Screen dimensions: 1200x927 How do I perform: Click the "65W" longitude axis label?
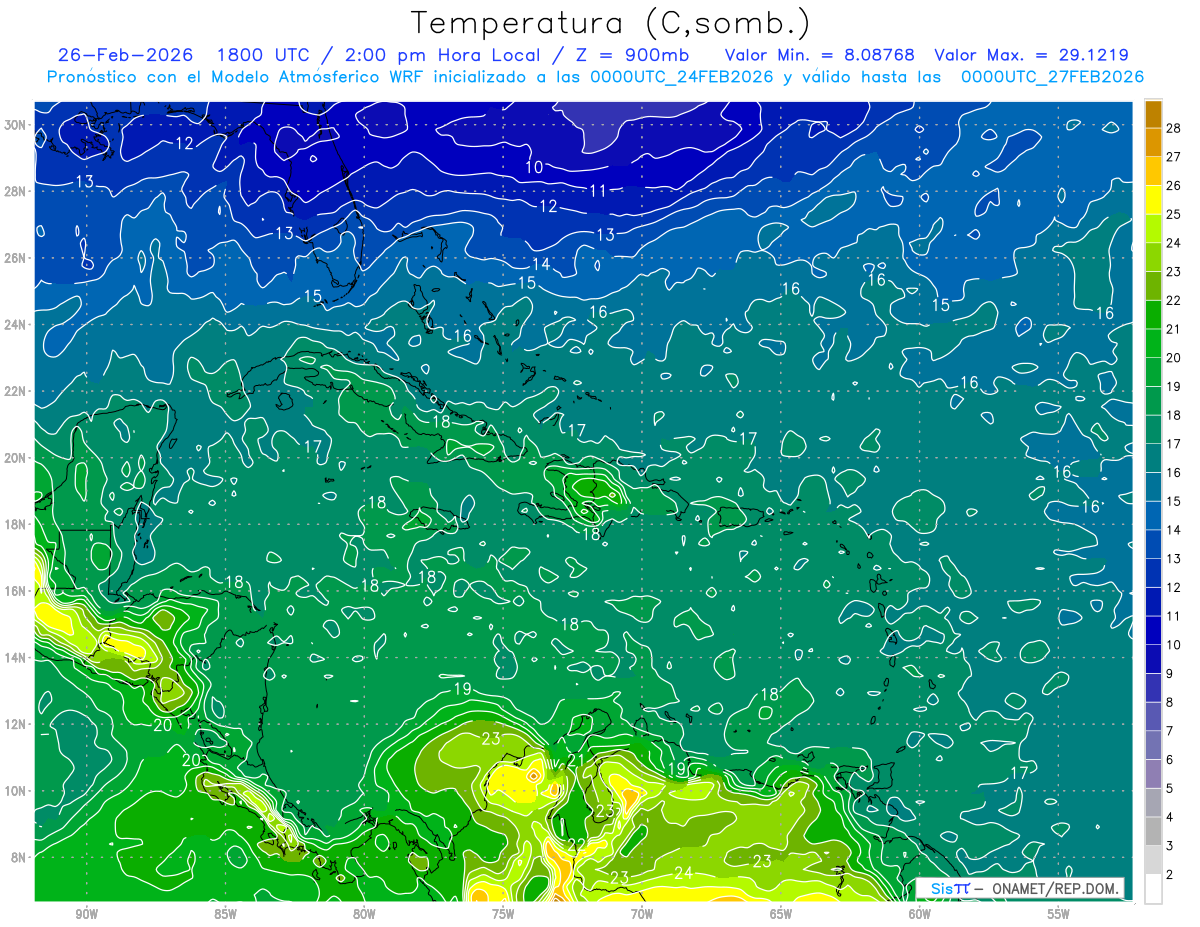coord(781,914)
